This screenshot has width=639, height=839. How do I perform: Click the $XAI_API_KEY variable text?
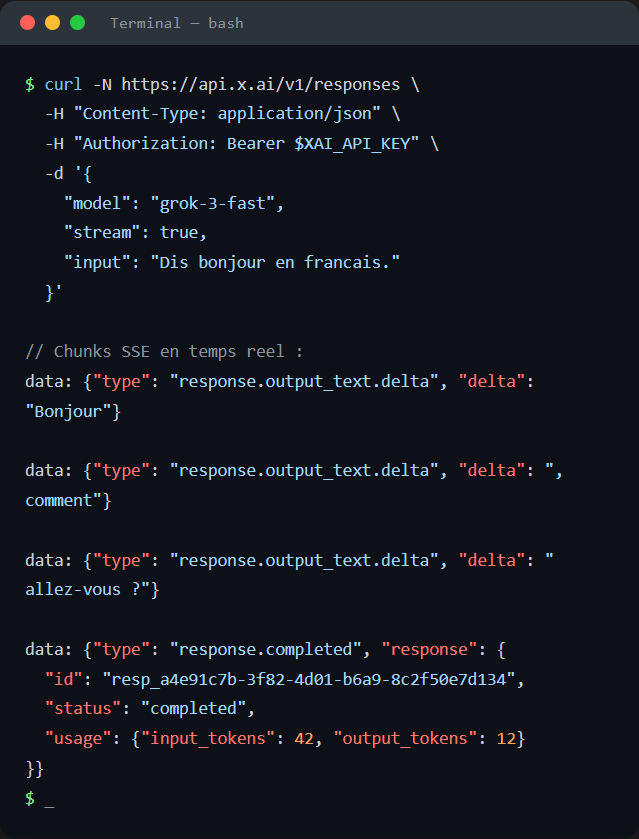coord(352,144)
